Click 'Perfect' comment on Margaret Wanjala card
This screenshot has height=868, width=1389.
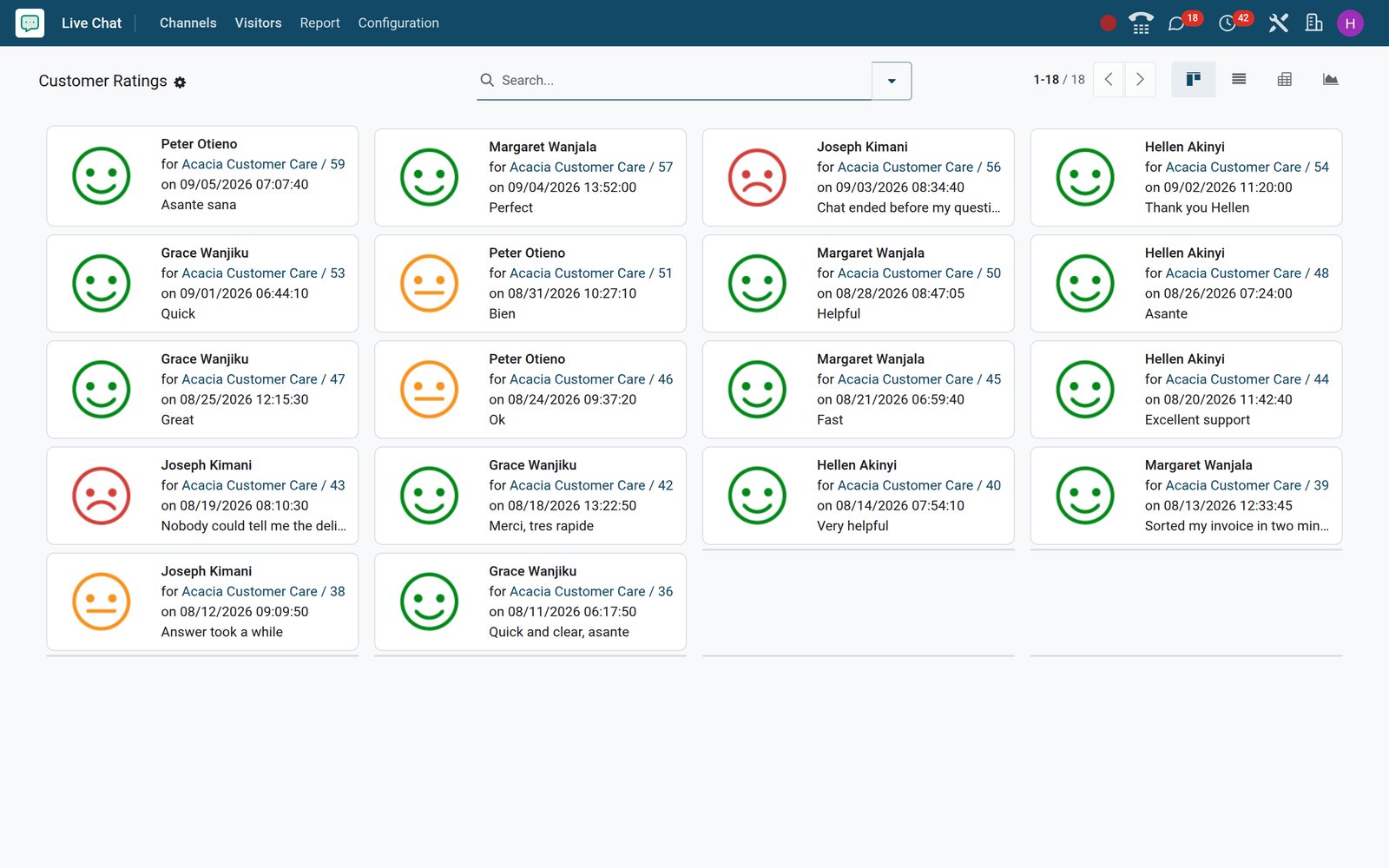coord(510,207)
